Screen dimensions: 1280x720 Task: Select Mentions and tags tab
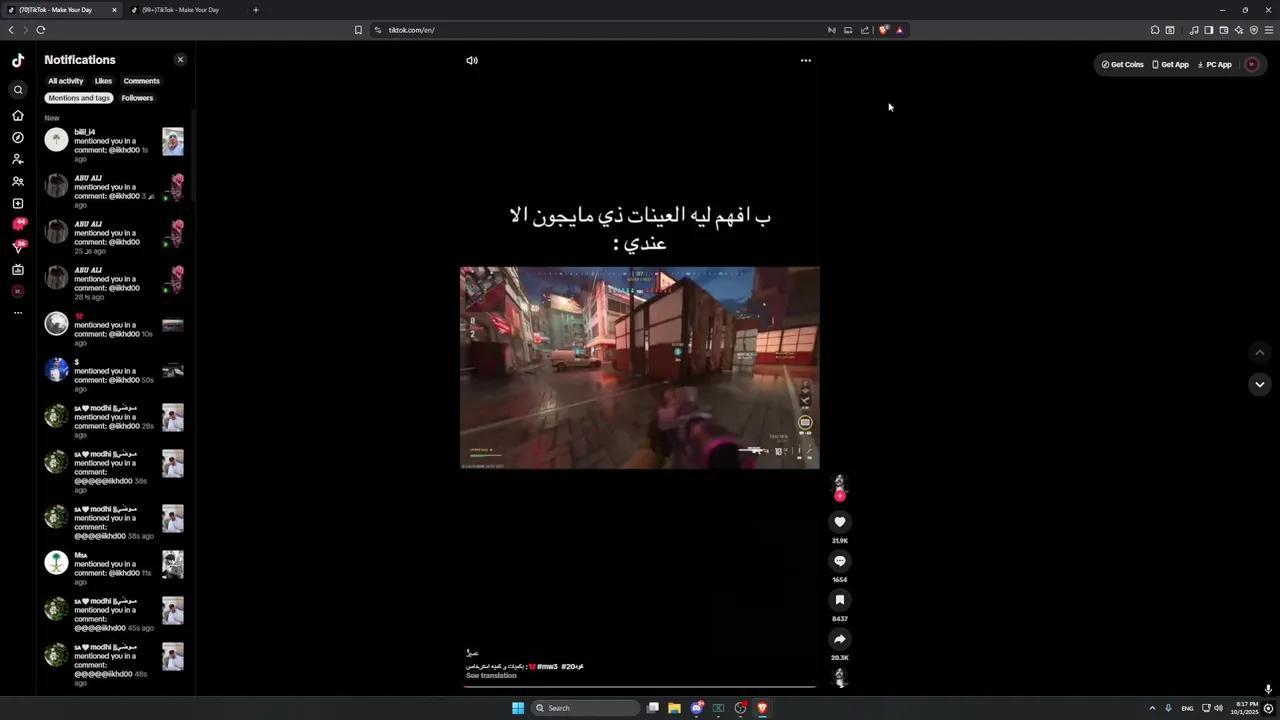click(x=79, y=98)
